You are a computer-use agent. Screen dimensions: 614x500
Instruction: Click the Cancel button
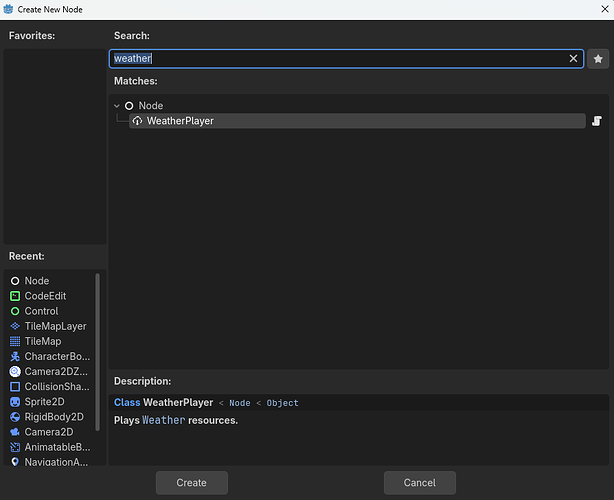click(x=419, y=482)
